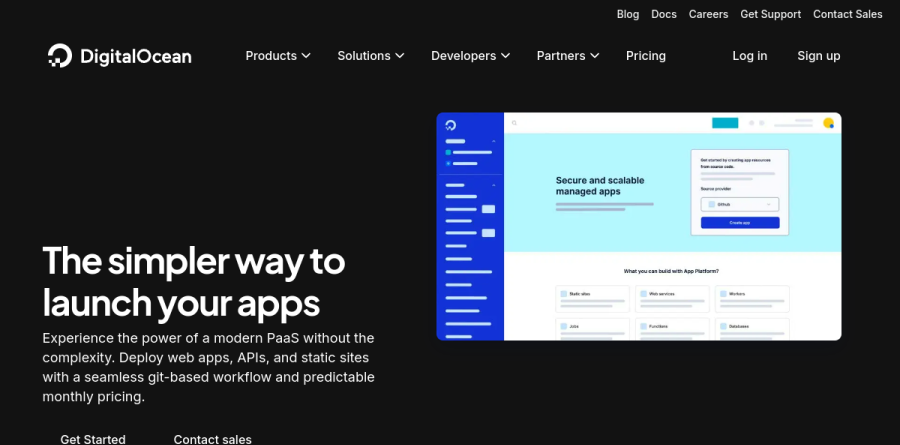Click Contact Sales in top bar
The image size is (900, 445).
tap(848, 14)
